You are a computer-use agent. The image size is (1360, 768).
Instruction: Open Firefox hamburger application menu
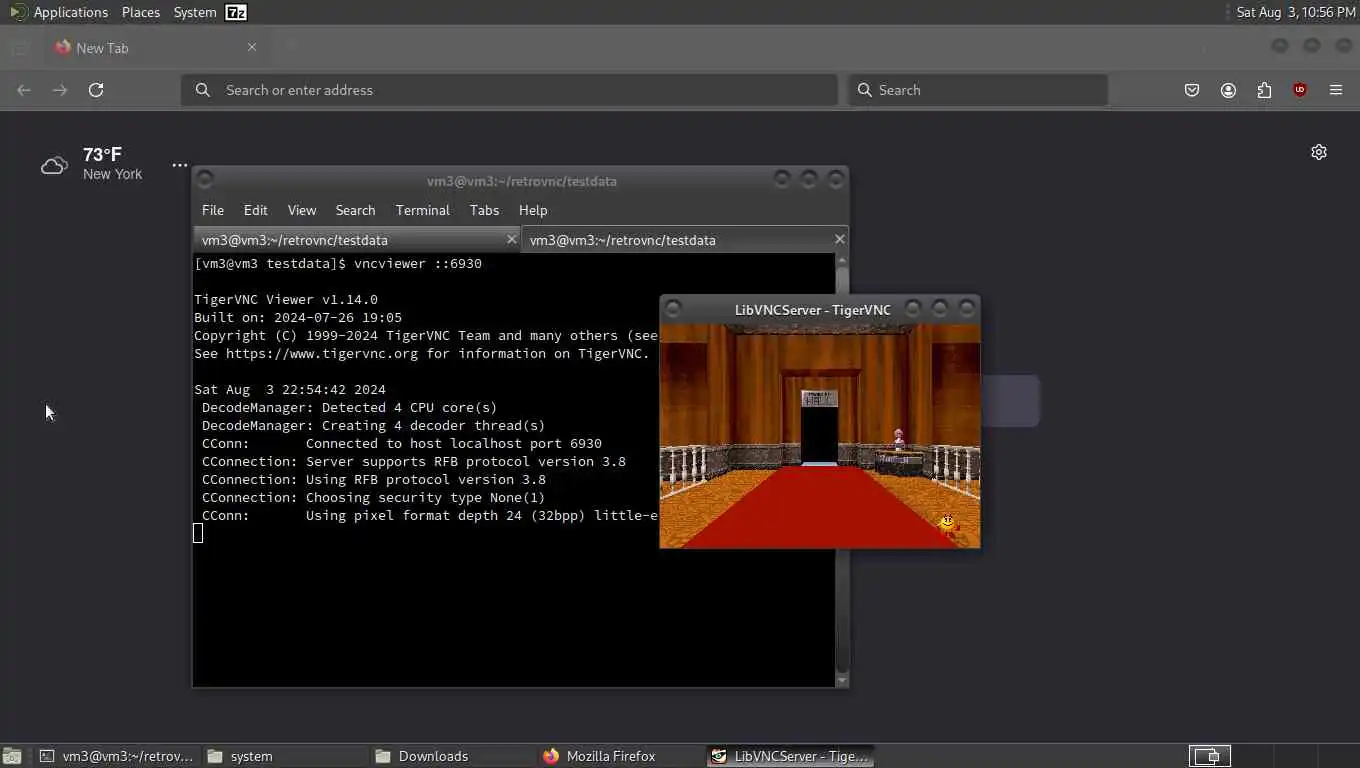tap(1336, 90)
